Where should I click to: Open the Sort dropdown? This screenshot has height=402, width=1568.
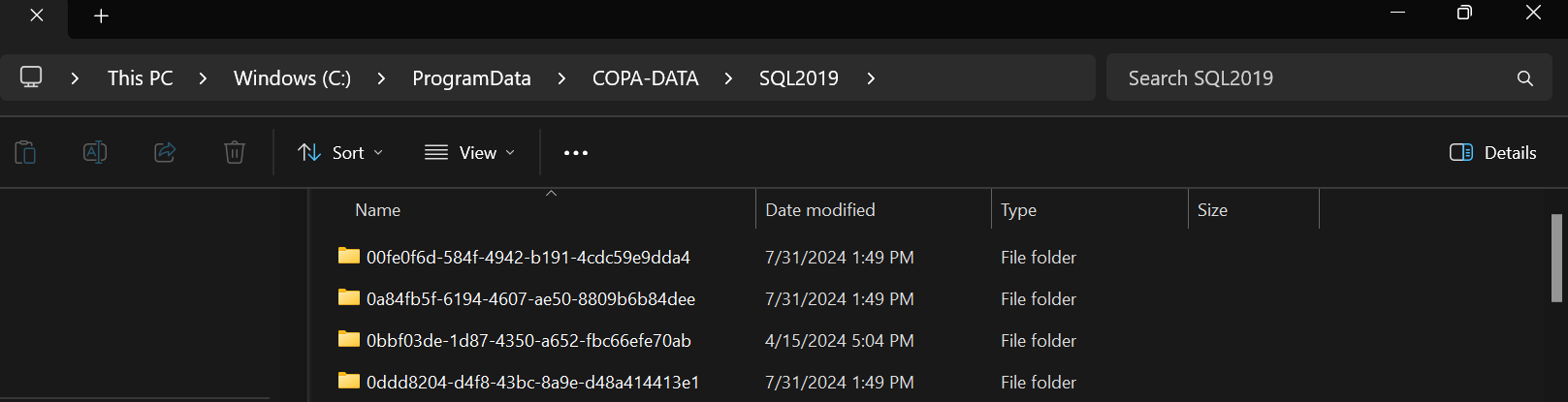coord(340,153)
